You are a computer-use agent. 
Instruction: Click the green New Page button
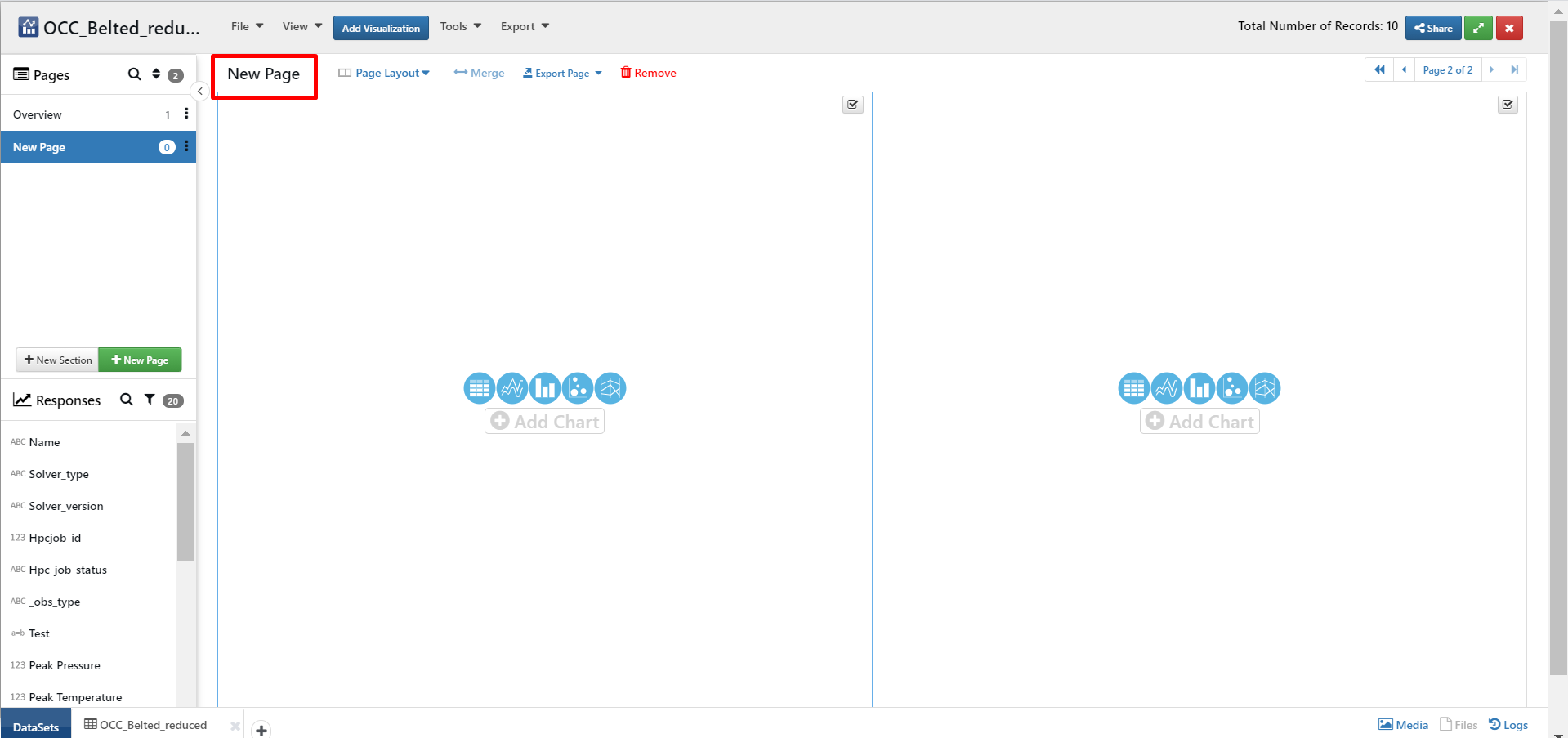[x=140, y=360]
